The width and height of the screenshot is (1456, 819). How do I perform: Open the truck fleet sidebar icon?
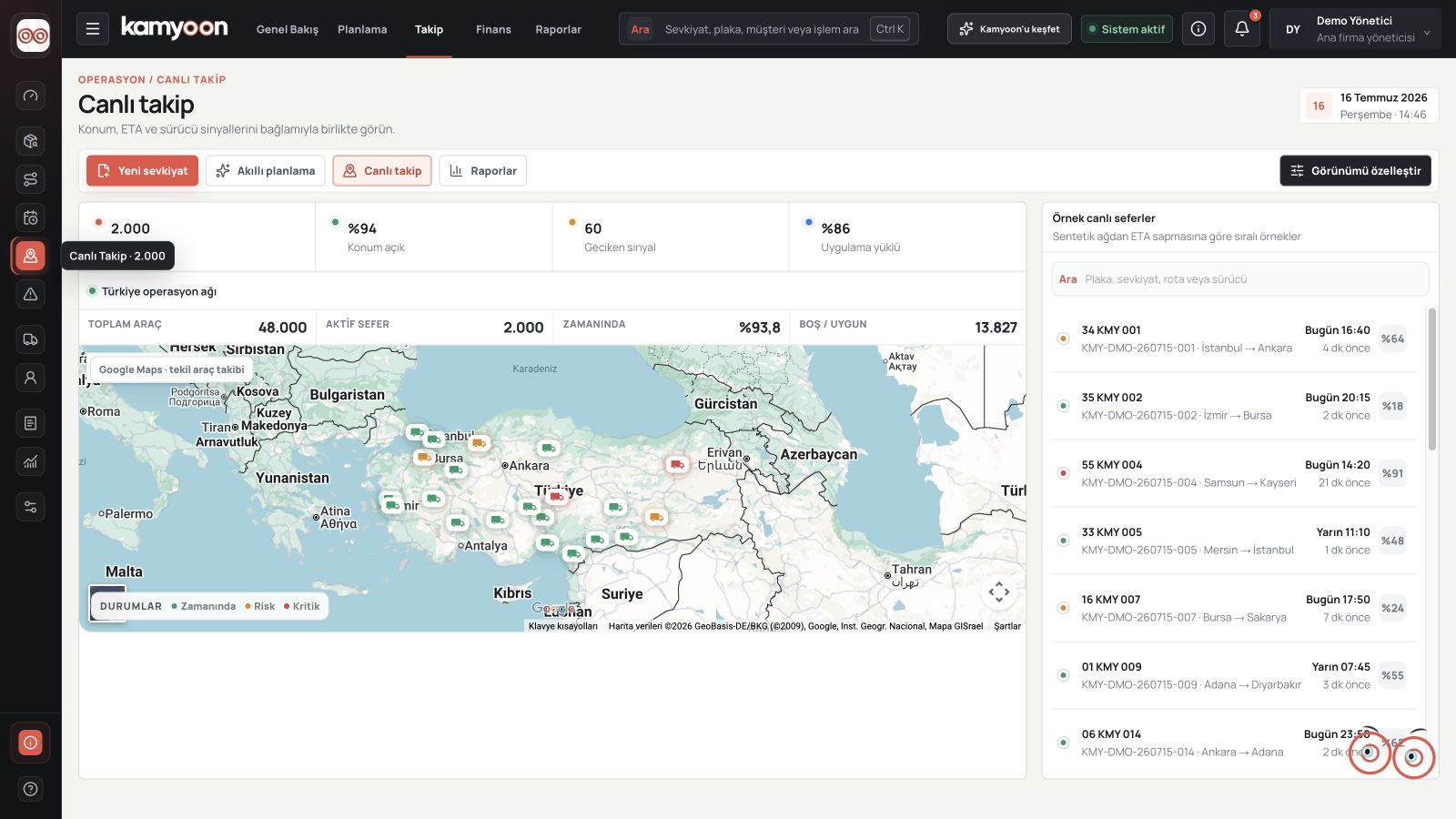30,339
